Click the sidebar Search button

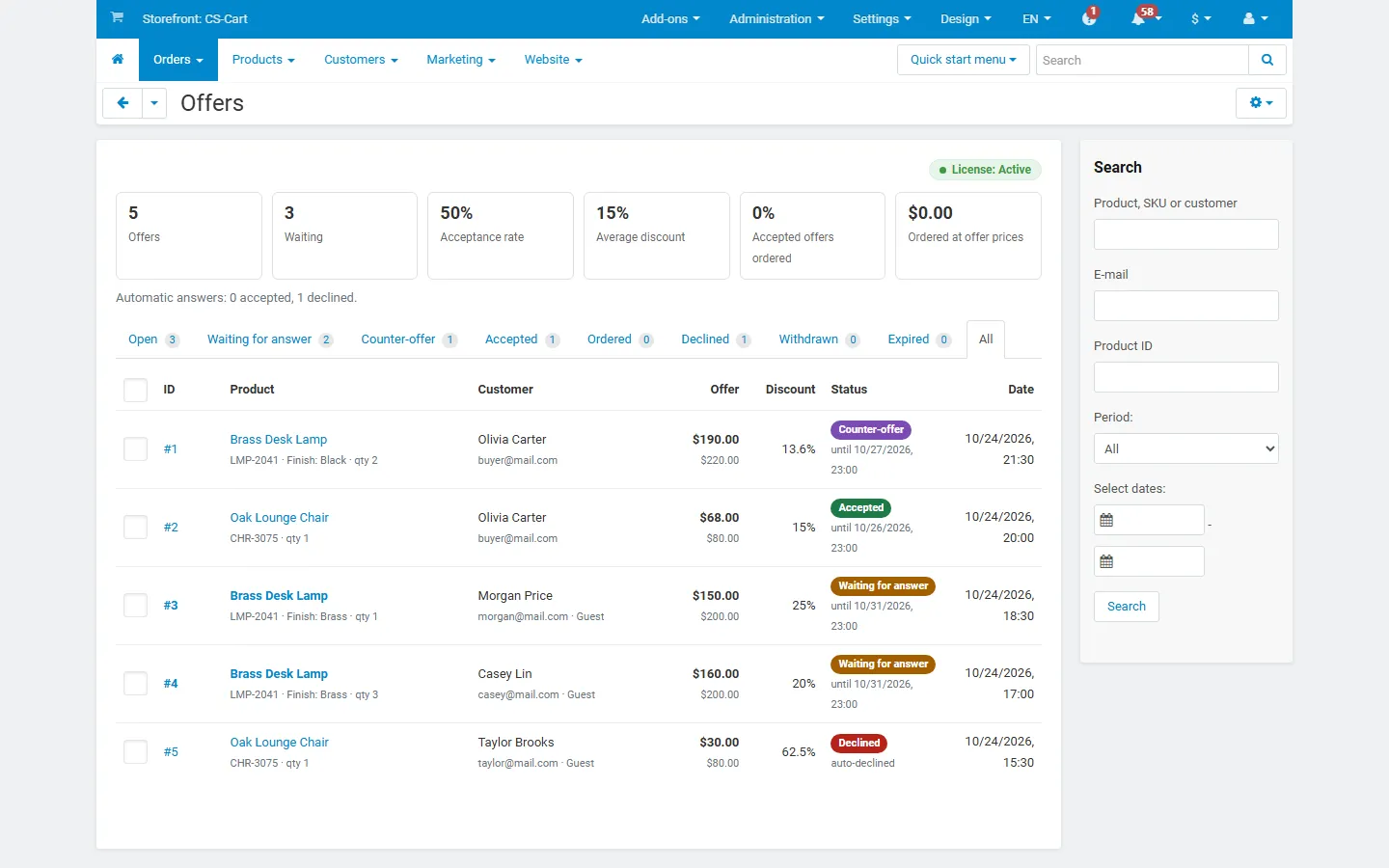click(1127, 607)
